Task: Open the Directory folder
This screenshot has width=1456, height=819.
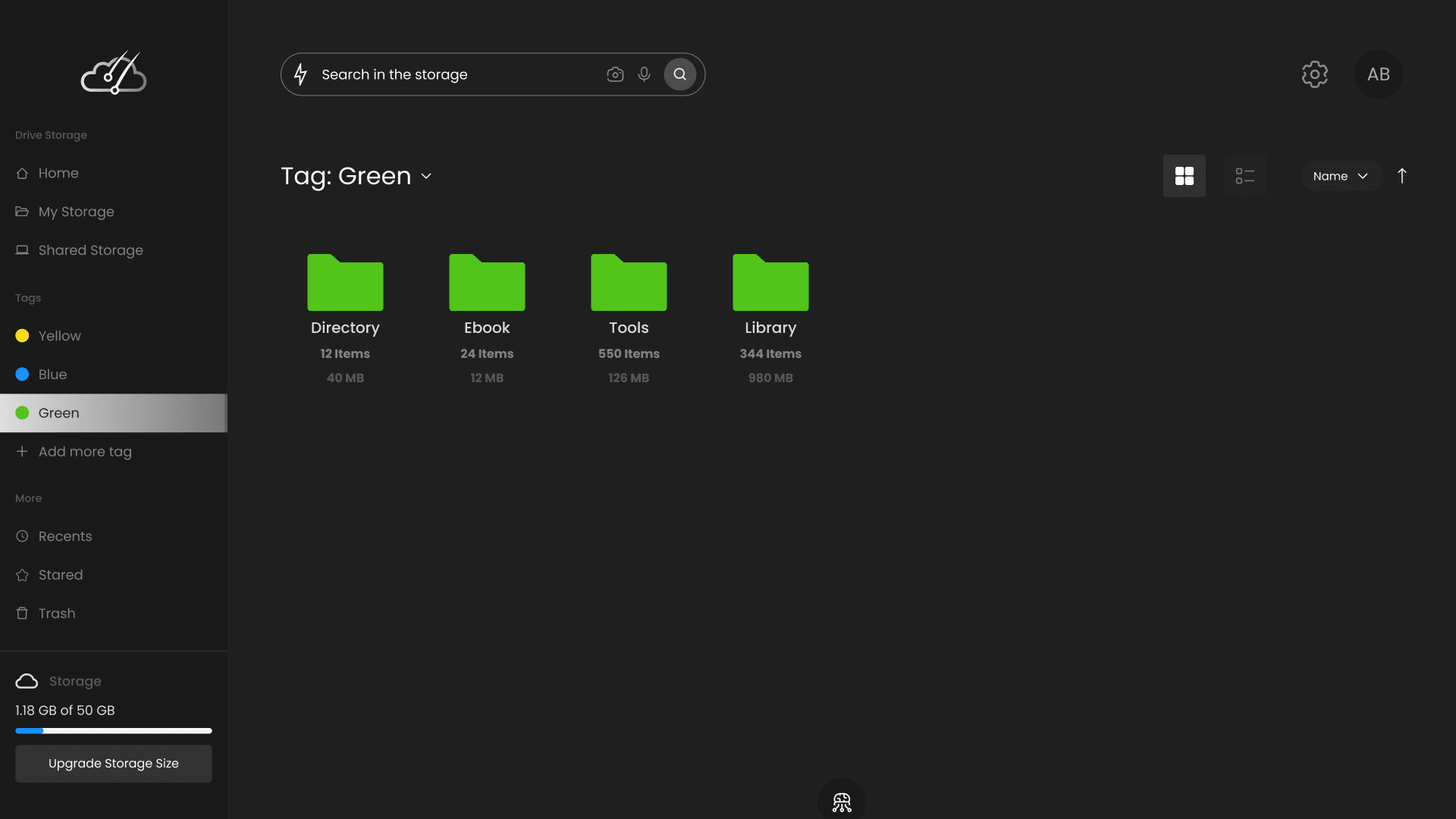Action: pos(345,282)
